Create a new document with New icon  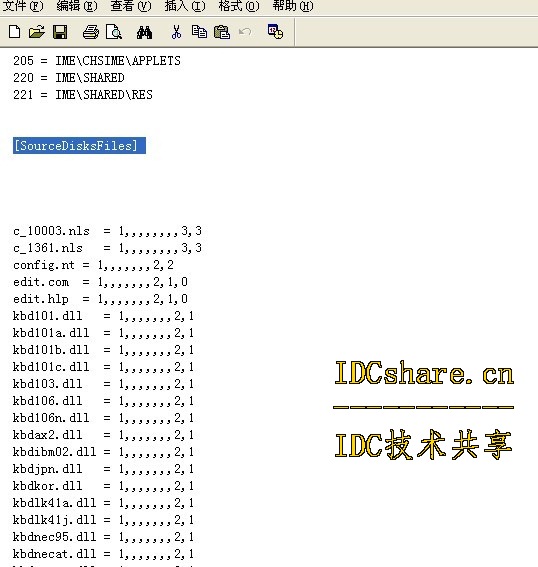click(x=14, y=32)
